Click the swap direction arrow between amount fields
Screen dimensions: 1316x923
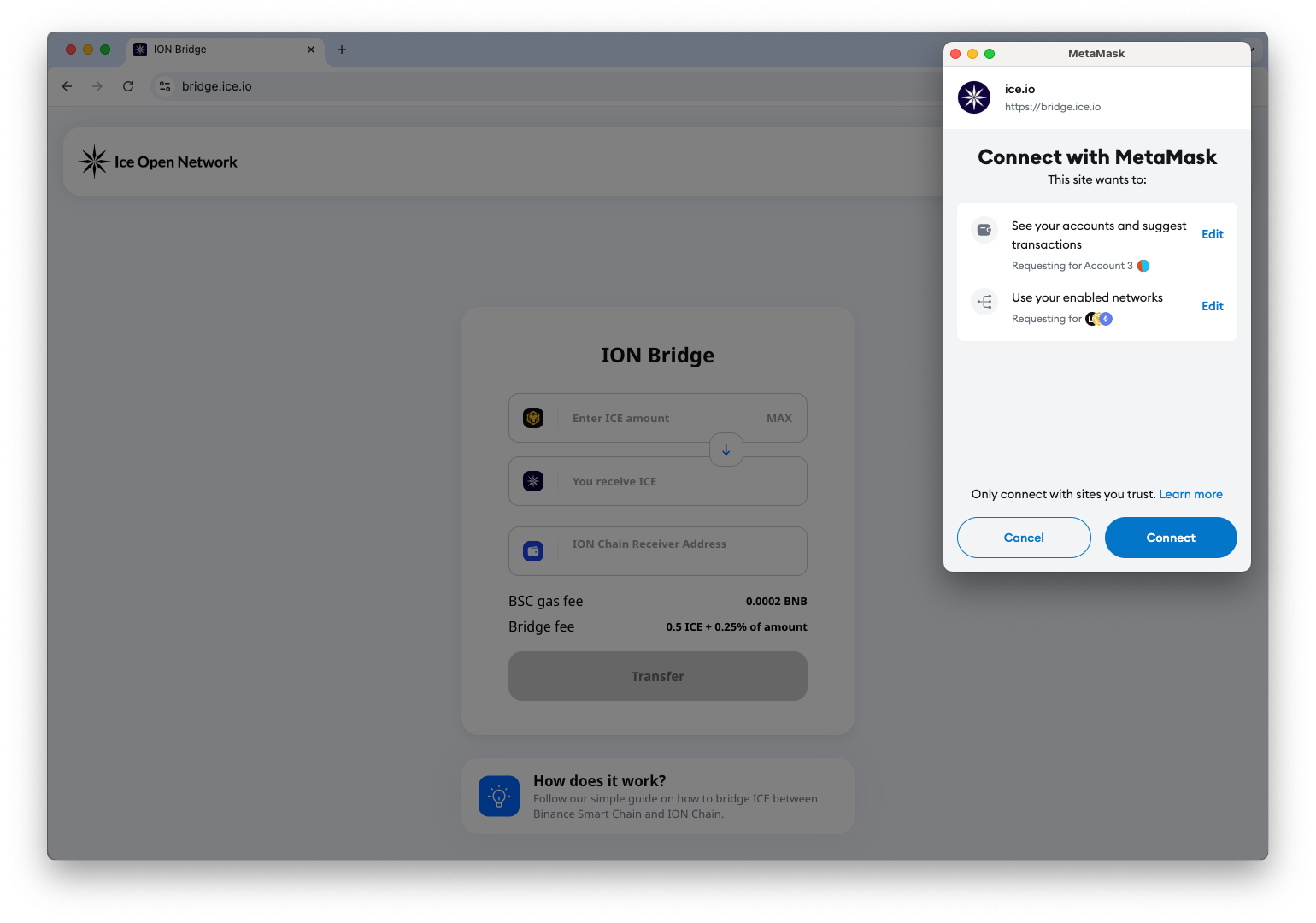point(726,450)
